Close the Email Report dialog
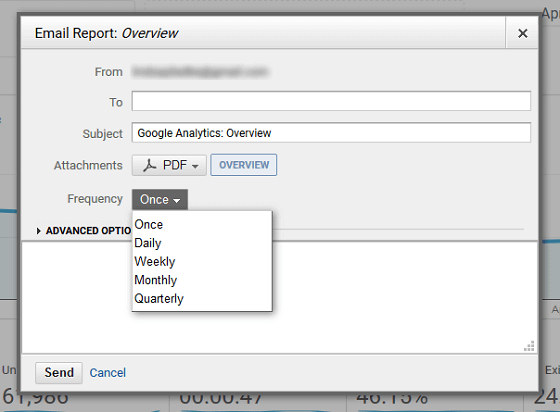Viewport: 560px width, 412px height. tap(522, 33)
